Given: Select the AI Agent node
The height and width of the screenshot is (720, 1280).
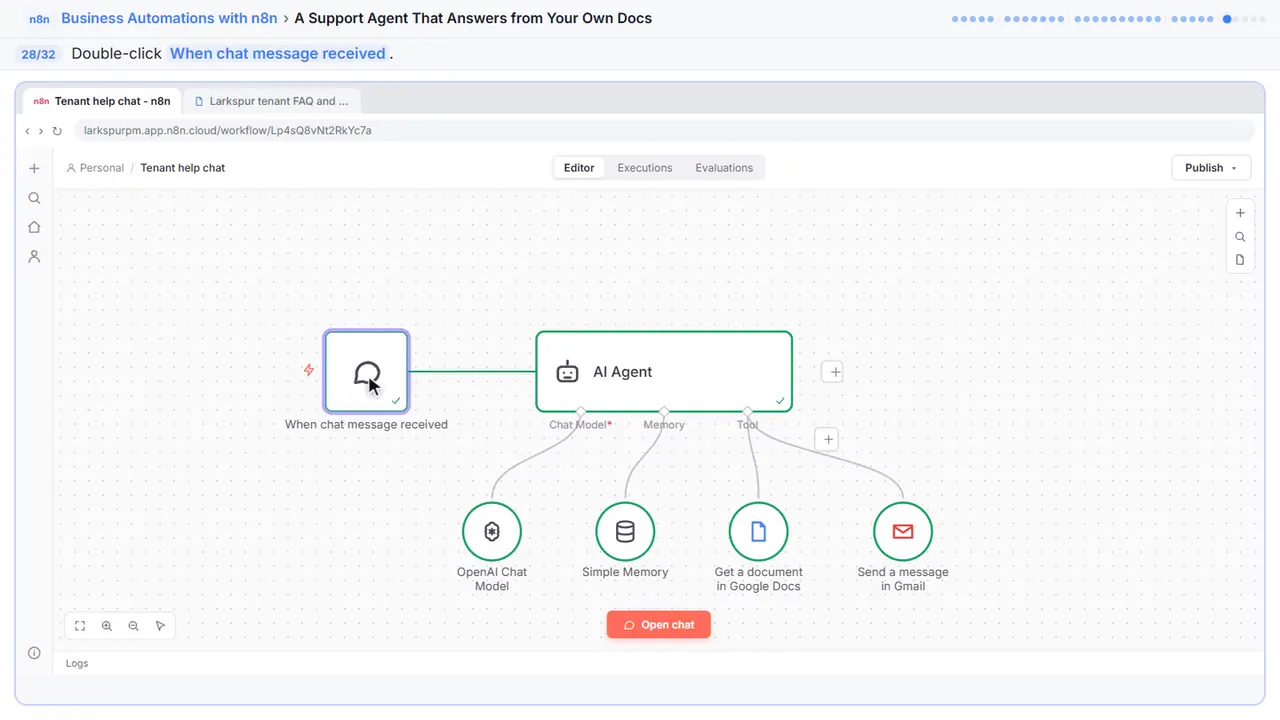Looking at the screenshot, I should [664, 371].
